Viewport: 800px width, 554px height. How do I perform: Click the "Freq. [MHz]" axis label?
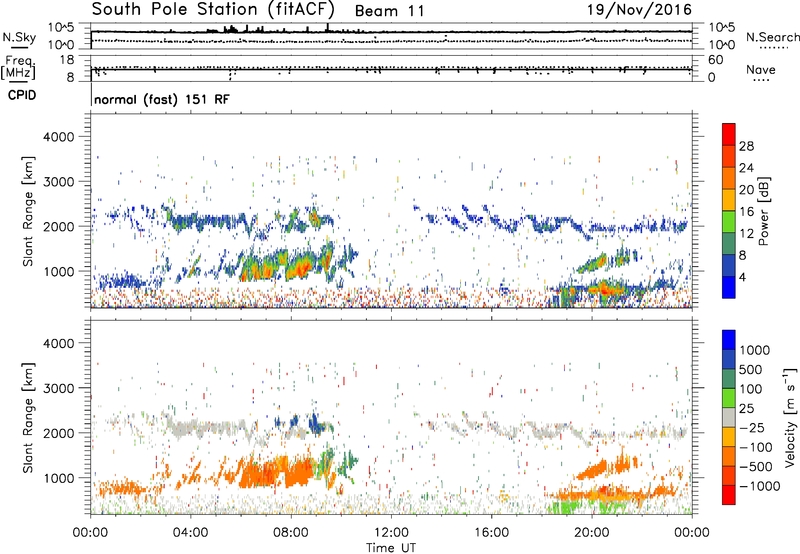[x=18, y=68]
